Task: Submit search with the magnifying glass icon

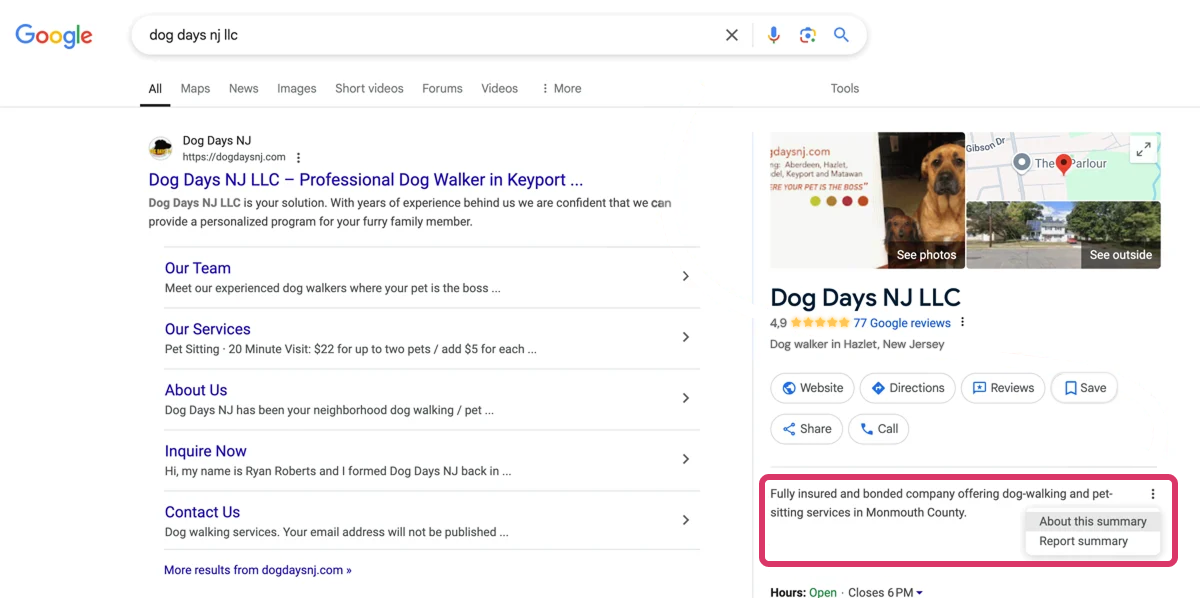Action: click(x=841, y=35)
